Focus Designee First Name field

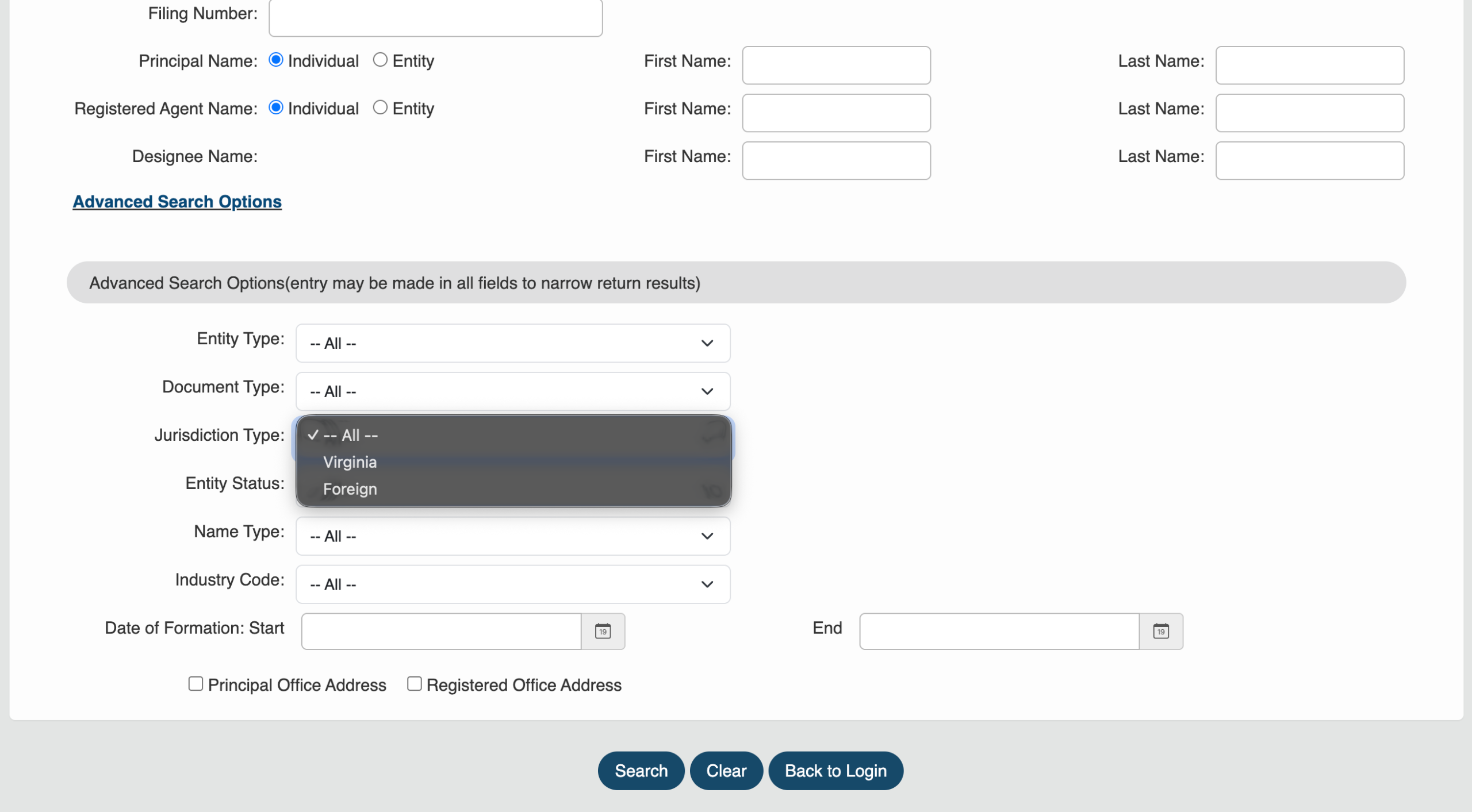[x=836, y=161]
